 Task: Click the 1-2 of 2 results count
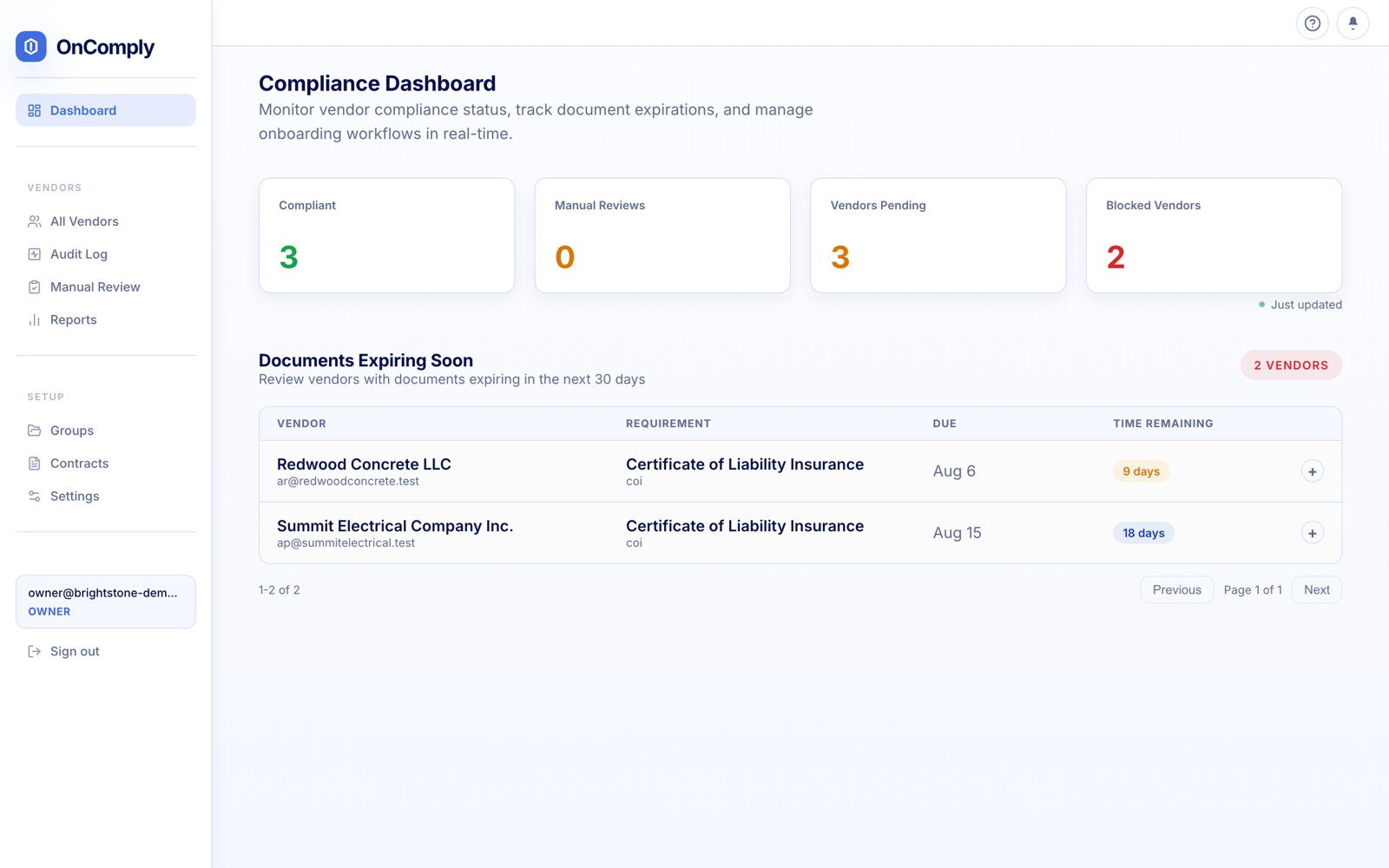pyautogui.click(x=280, y=589)
